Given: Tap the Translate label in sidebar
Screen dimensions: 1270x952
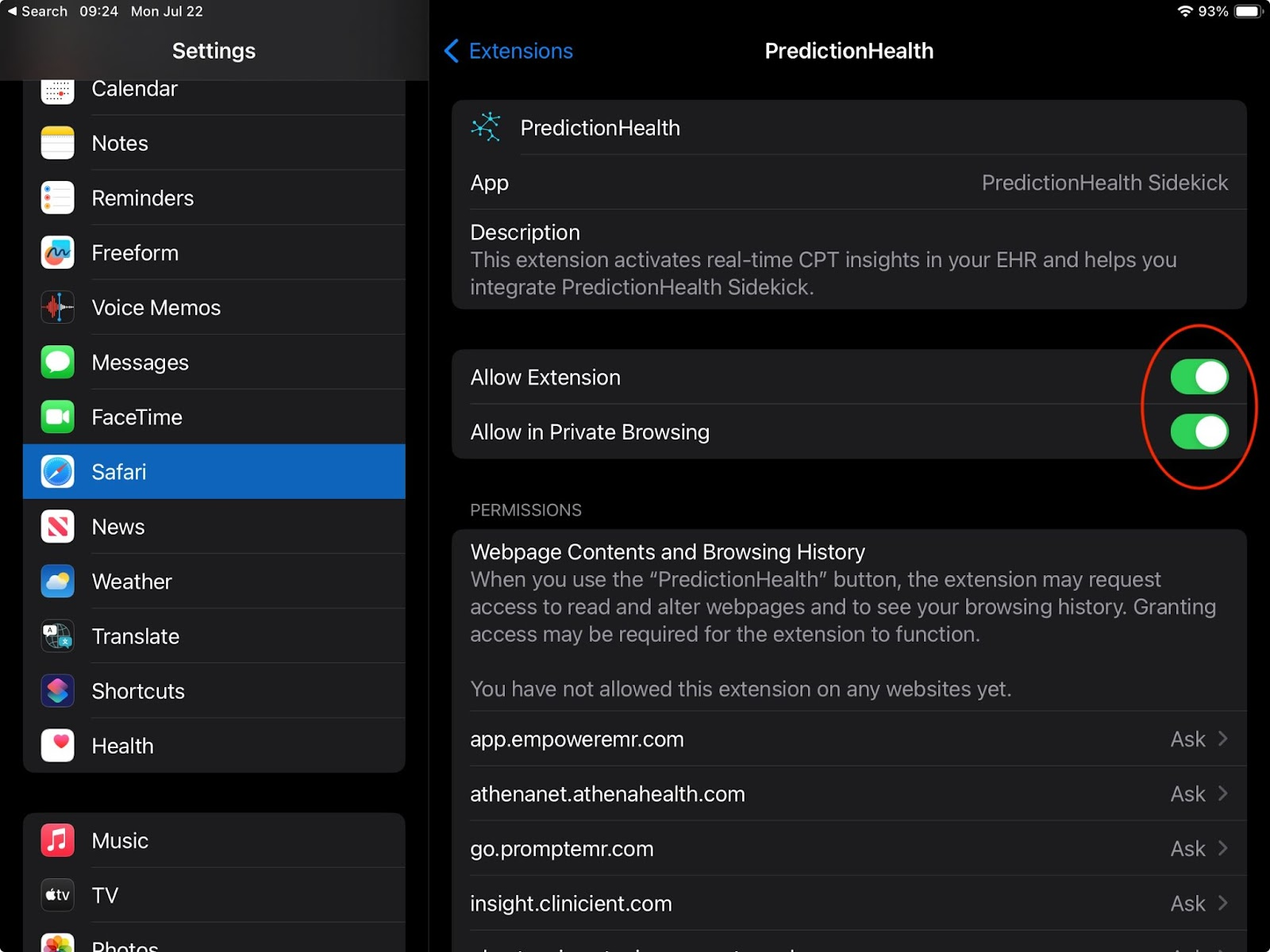Looking at the screenshot, I should 136,635.
